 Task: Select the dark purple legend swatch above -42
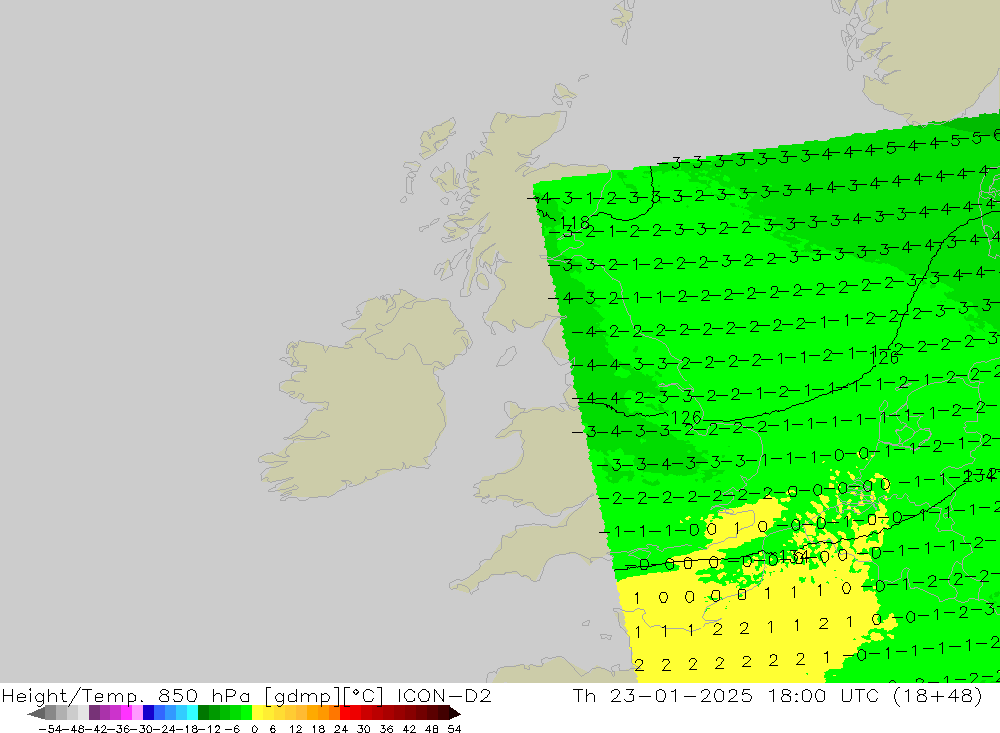[x=94, y=713]
